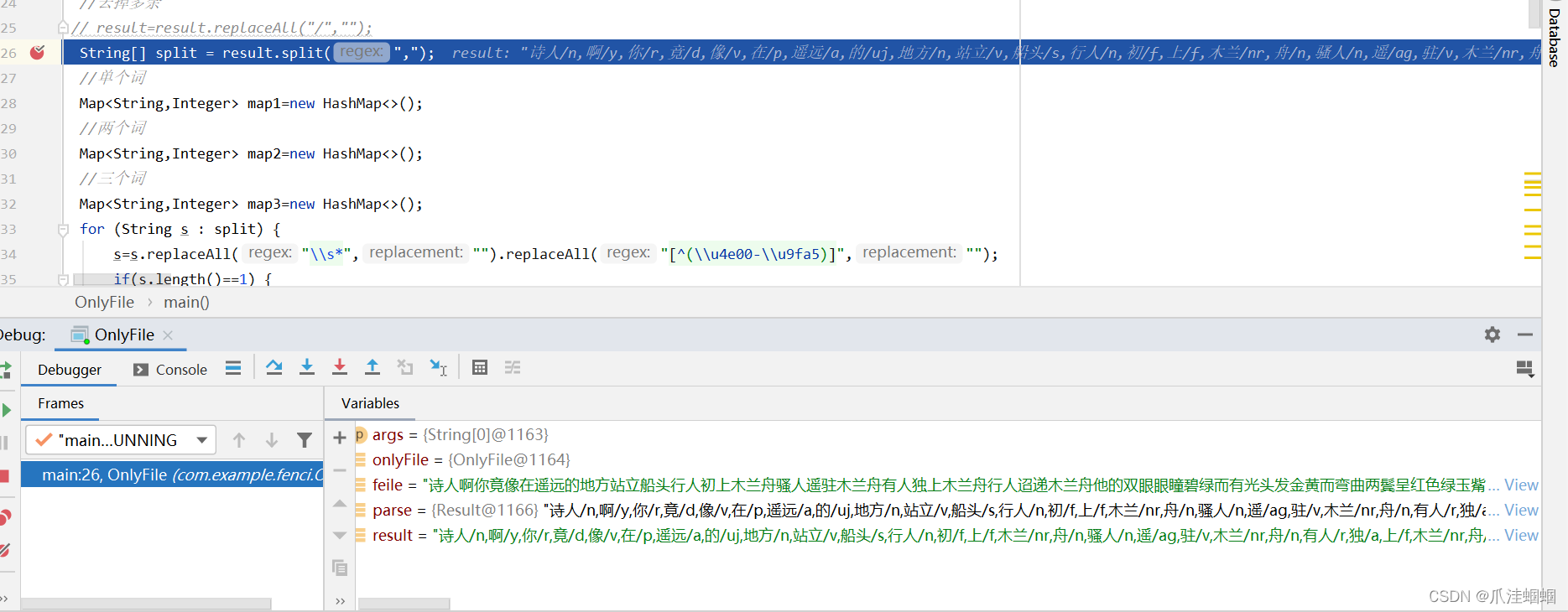This screenshot has height=612, width=1568.
Task: Click the Trace Current Stream Chain icon
Action: (513, 368)
